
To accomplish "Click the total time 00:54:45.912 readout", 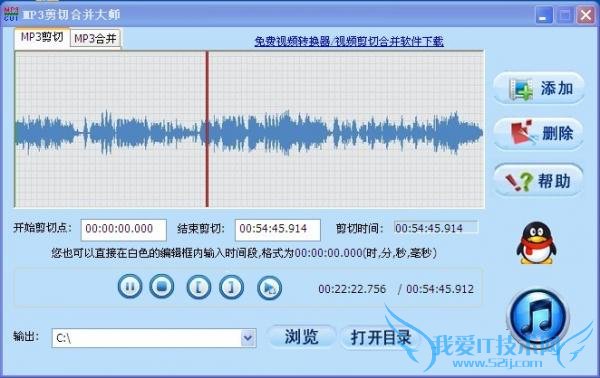I will tap(440, 289).
